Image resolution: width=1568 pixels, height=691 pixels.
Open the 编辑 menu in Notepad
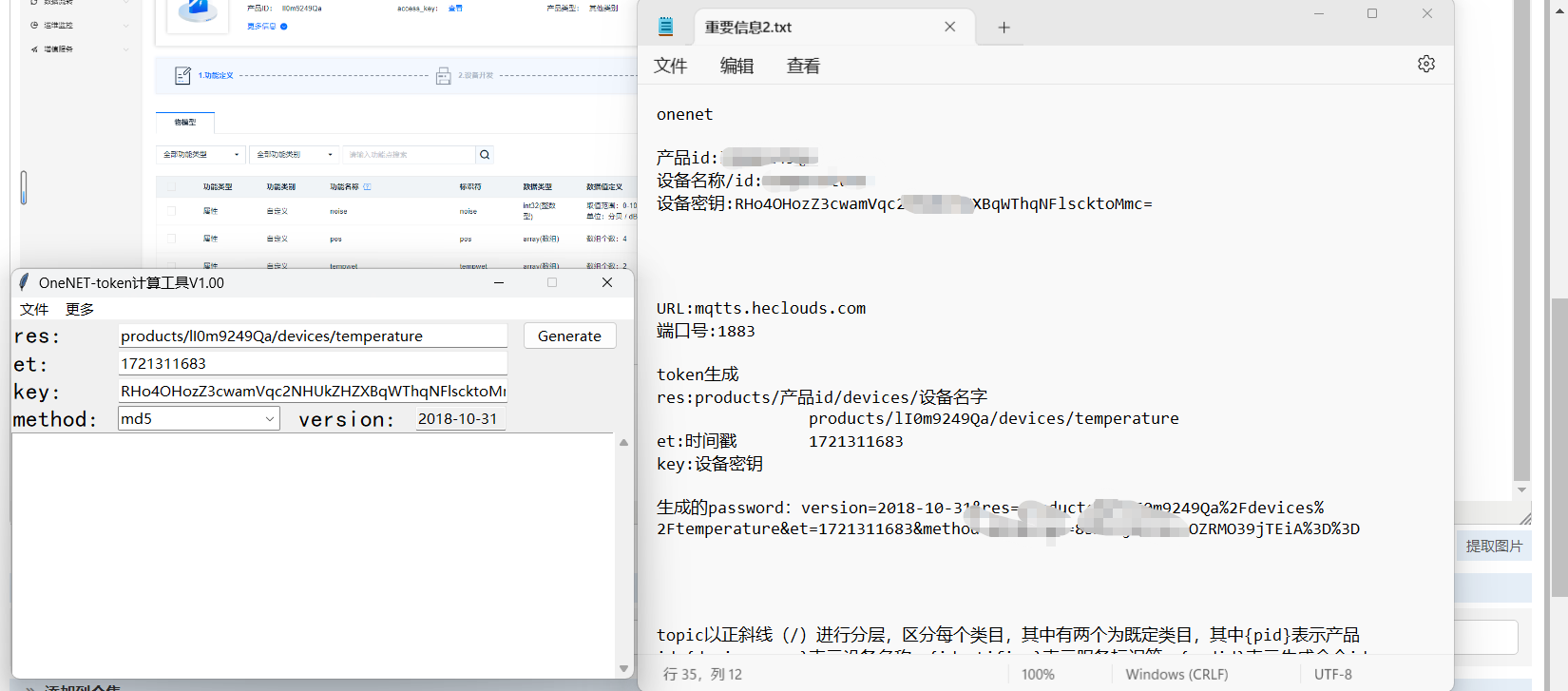[736, 66]
